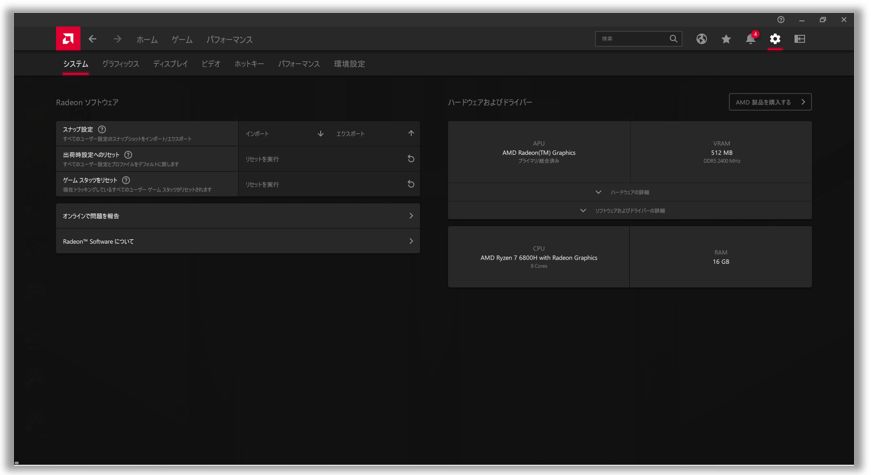871x475 pixels.
Task: Open オンラインで問題を報告 row
Action: [238, 216]
